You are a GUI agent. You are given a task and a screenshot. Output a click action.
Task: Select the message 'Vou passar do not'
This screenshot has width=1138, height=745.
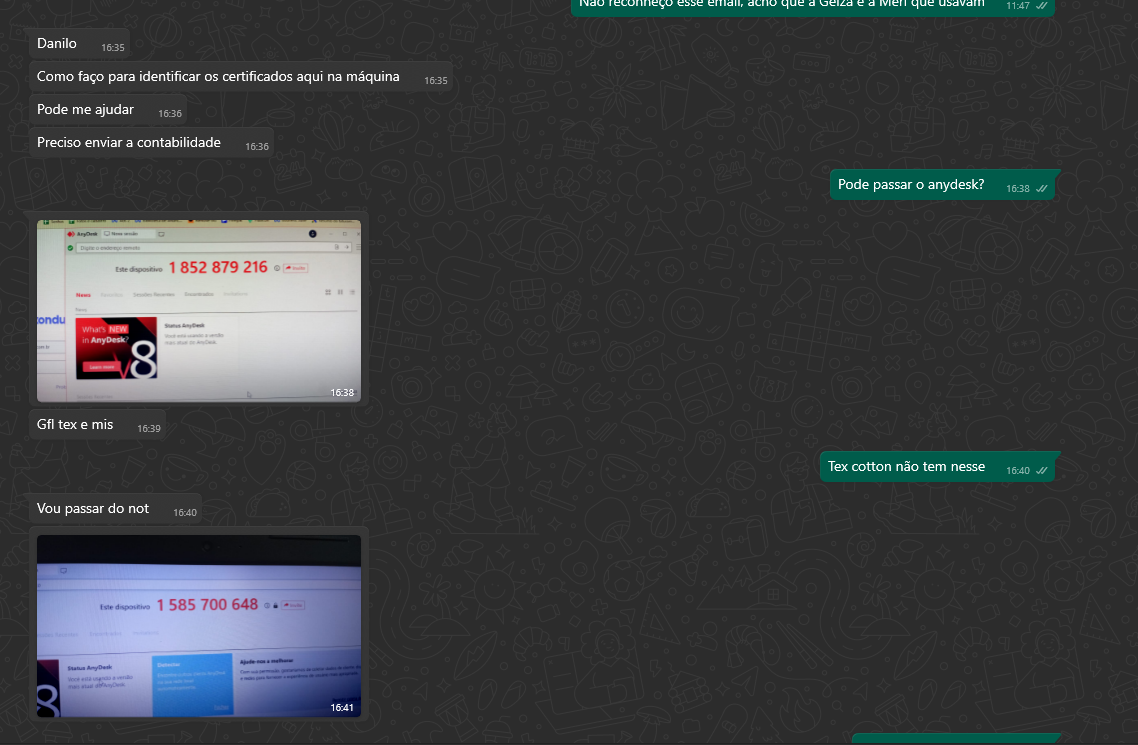coord(115,509)
